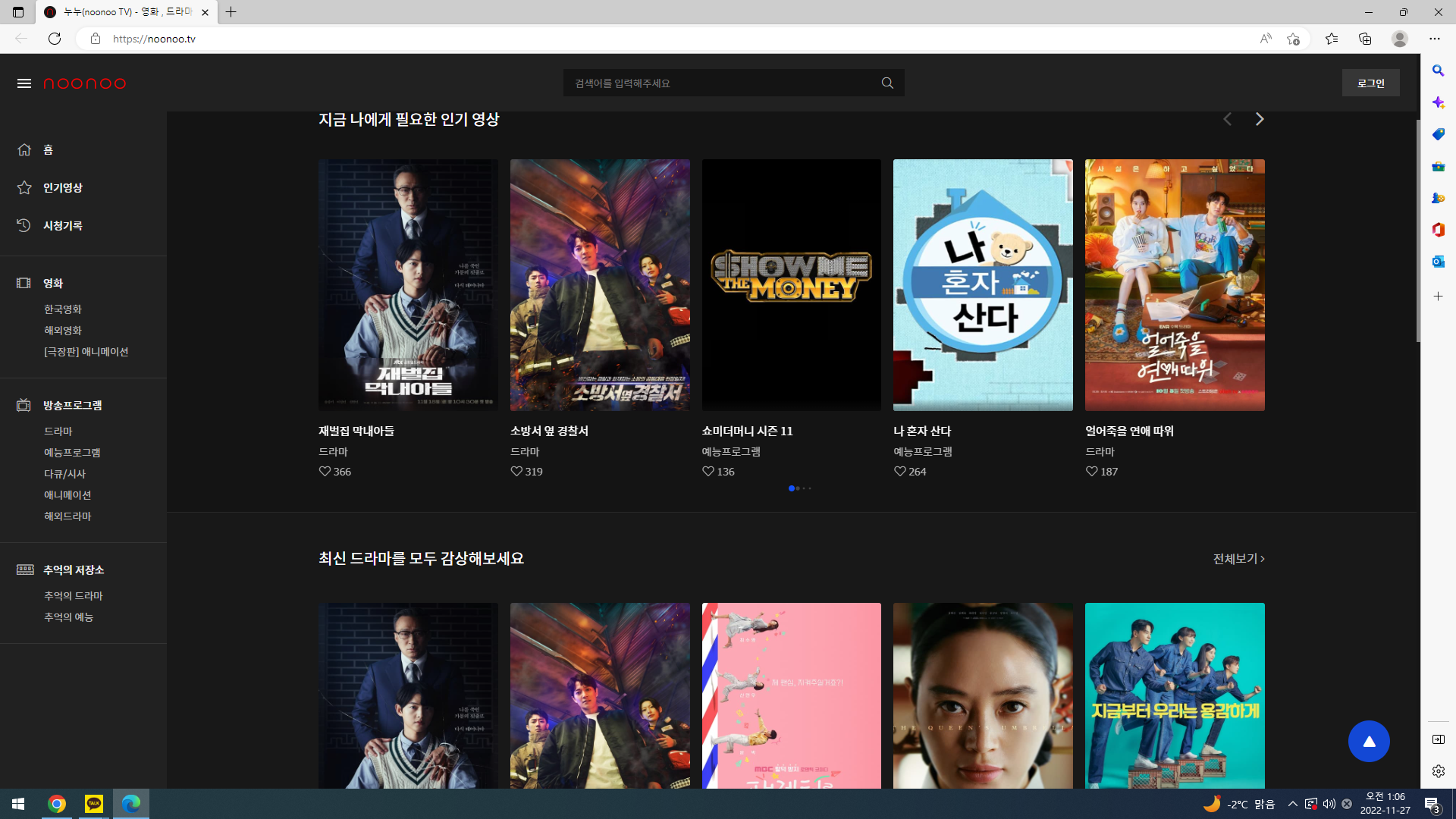The width and height of the screenshot is (1456, 819).
Task: Show previous popular videos with left arrow
Action: click(1227, 119)
